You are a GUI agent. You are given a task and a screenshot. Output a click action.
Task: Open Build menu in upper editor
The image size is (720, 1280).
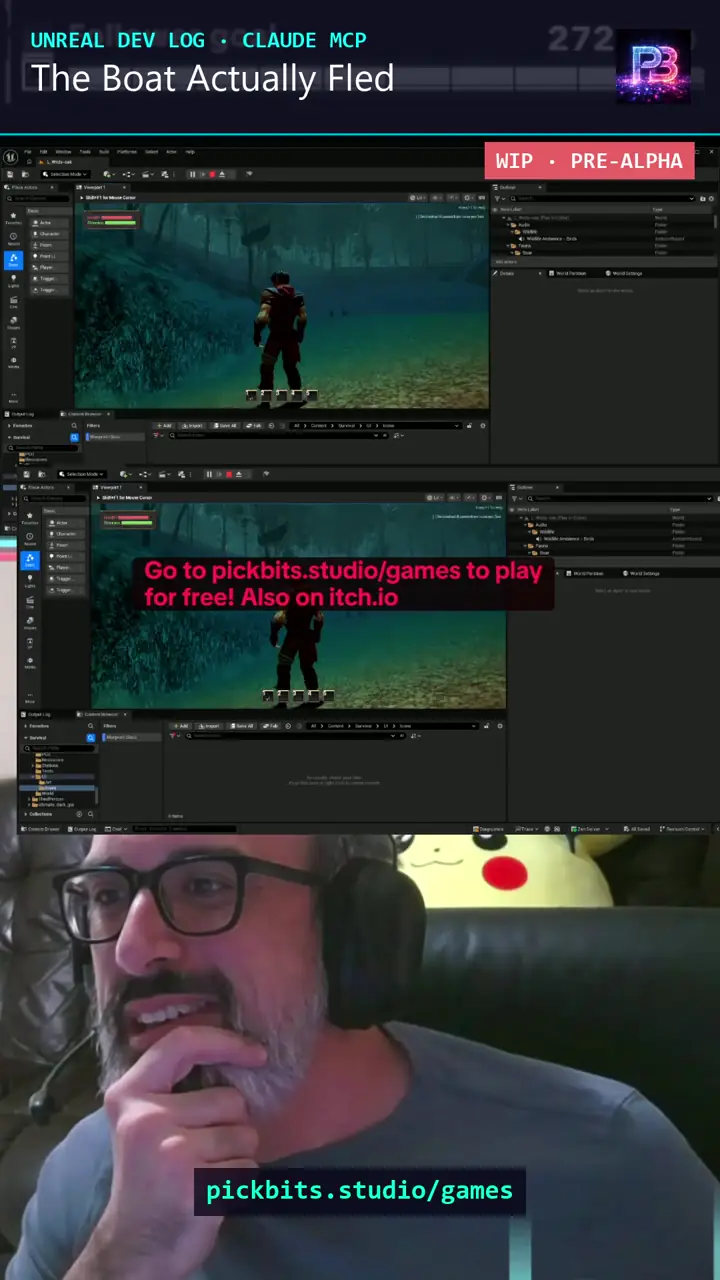104,151
